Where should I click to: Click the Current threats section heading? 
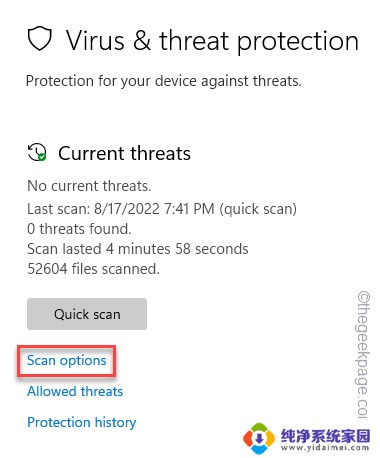pos(124,153)
